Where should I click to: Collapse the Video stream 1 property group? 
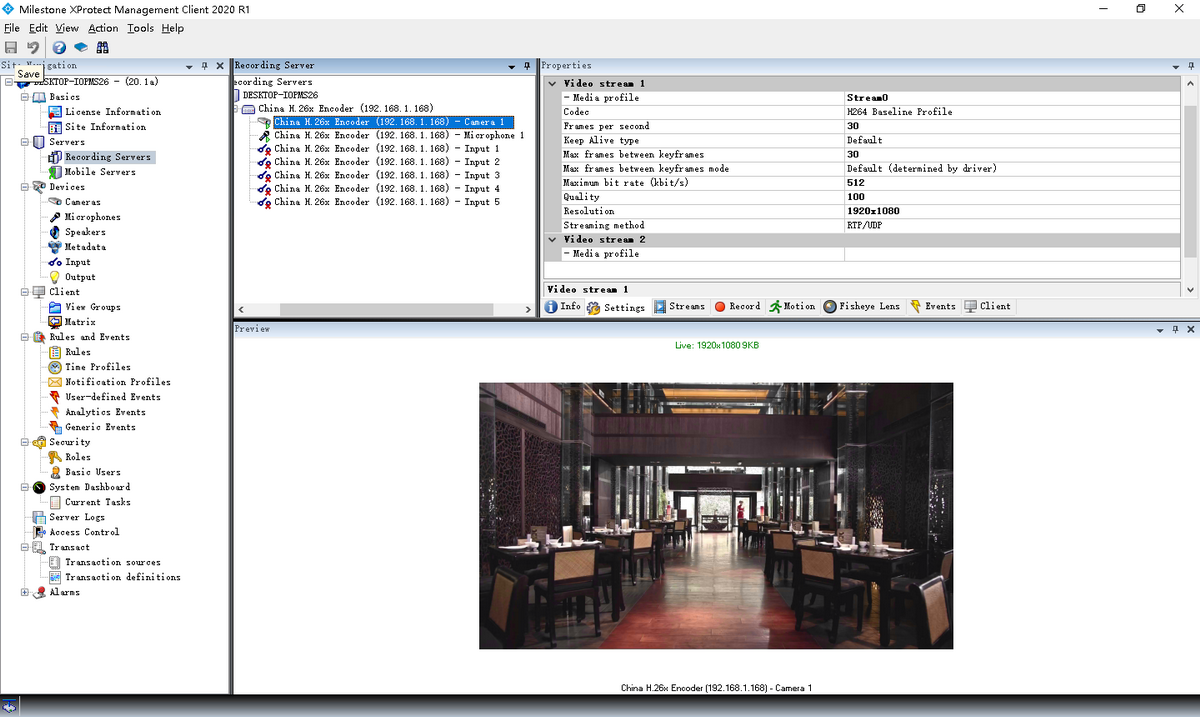pos(552,84)
